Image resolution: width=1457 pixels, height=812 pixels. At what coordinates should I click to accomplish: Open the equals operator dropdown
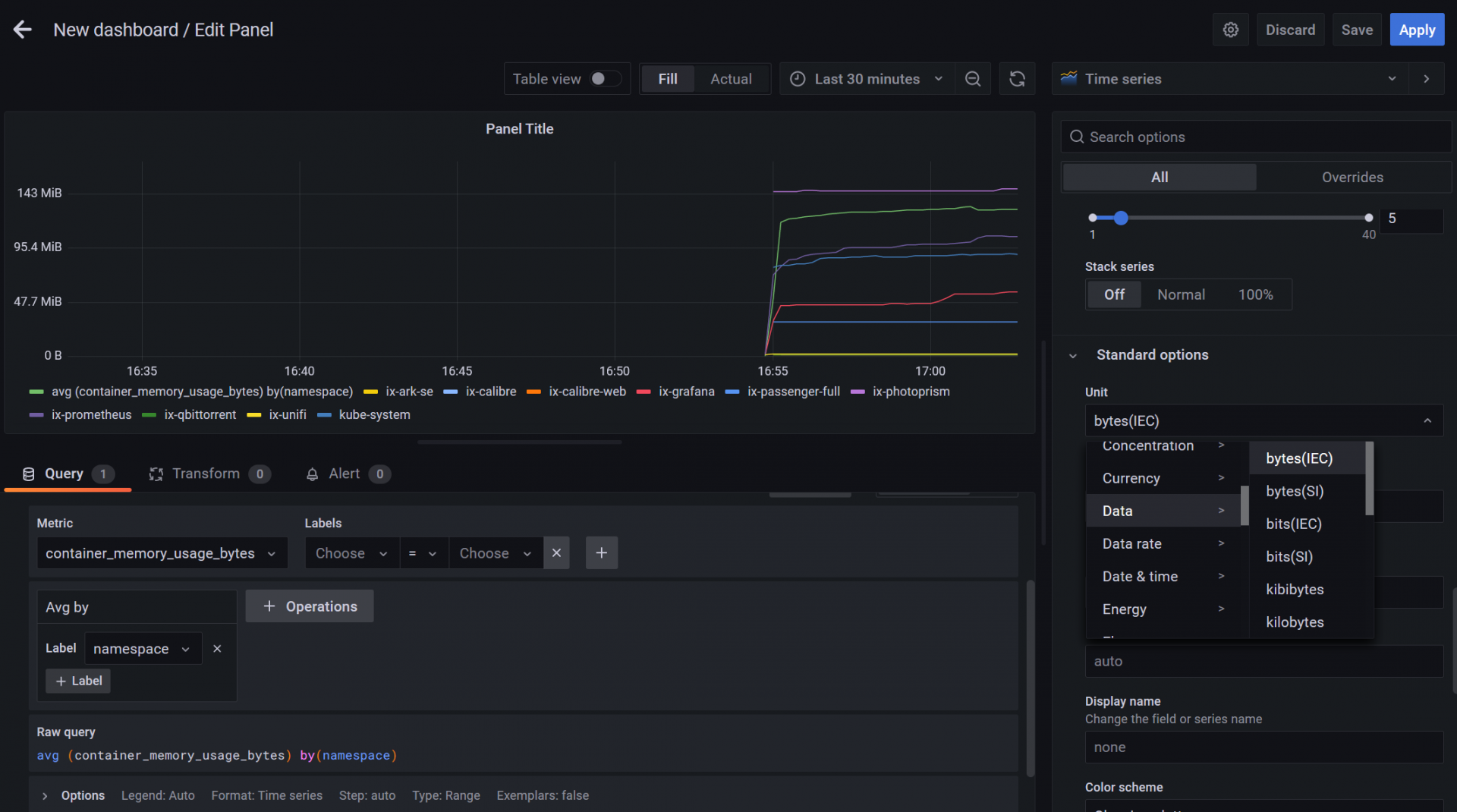coord(423,553)
